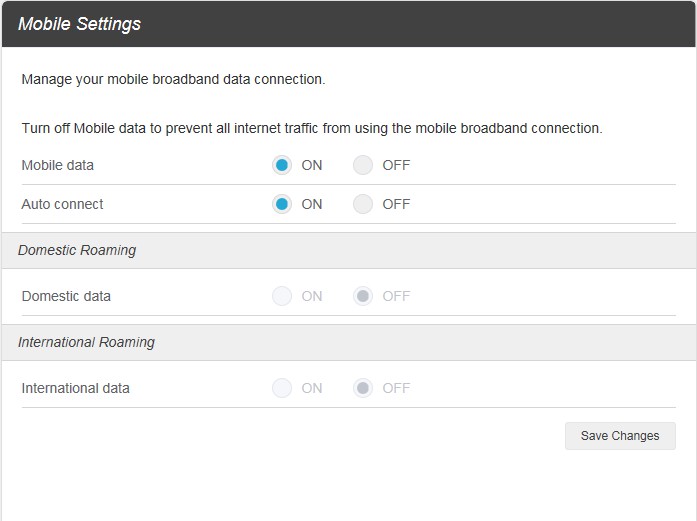Select International data OFF radio button

click(363, 388)
